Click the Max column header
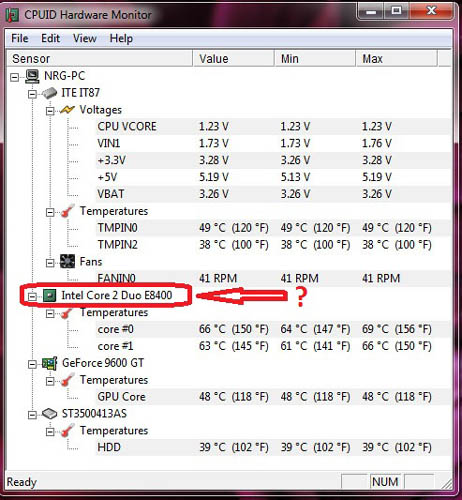Viewport: 462px width, 500px height. coord(396,59)
